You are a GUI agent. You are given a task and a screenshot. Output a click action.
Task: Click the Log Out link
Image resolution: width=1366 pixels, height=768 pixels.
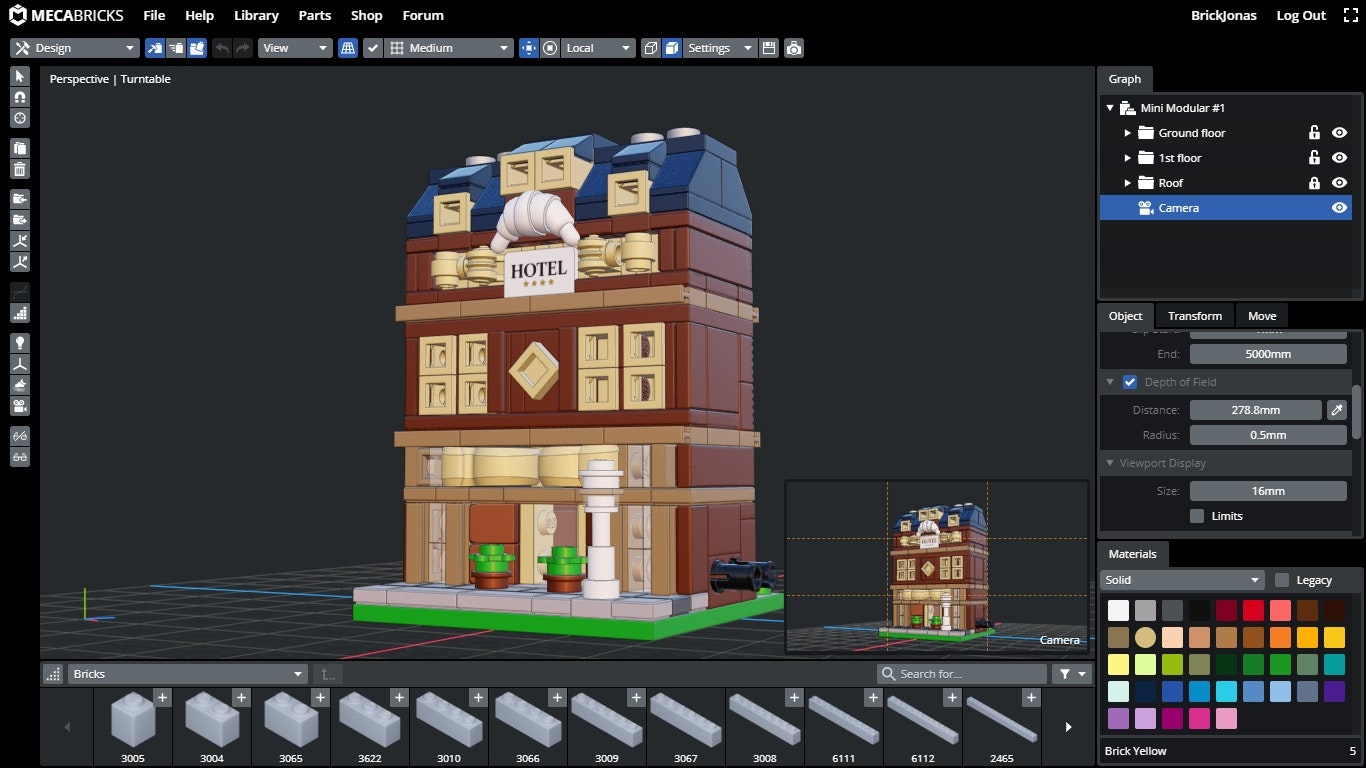click(1301, 16)
